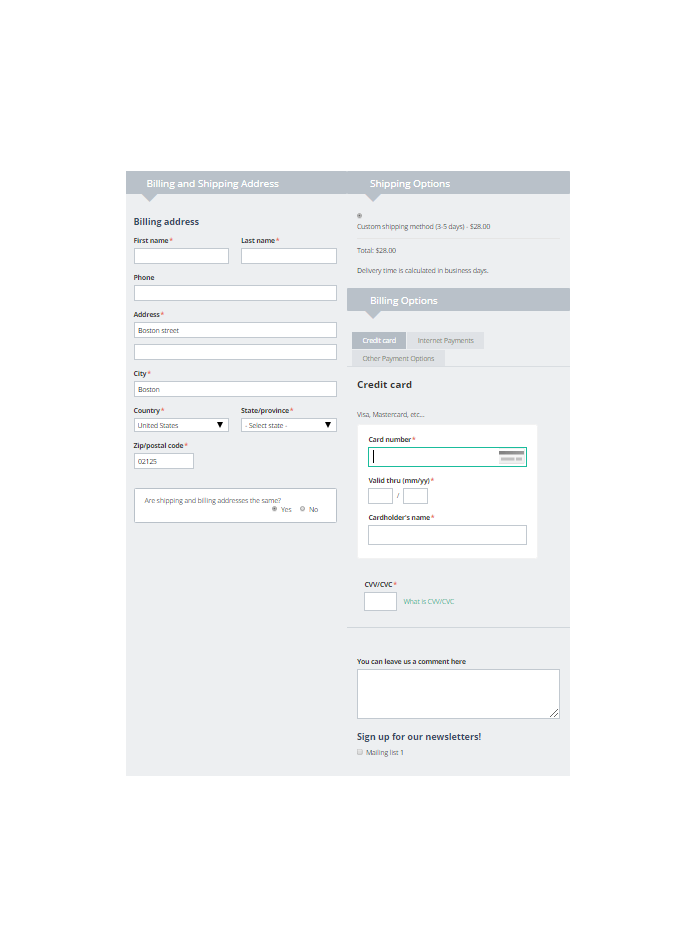Click the Valid thru year box
The width and height of the screenshot is (700, 947).
(416, 496)
